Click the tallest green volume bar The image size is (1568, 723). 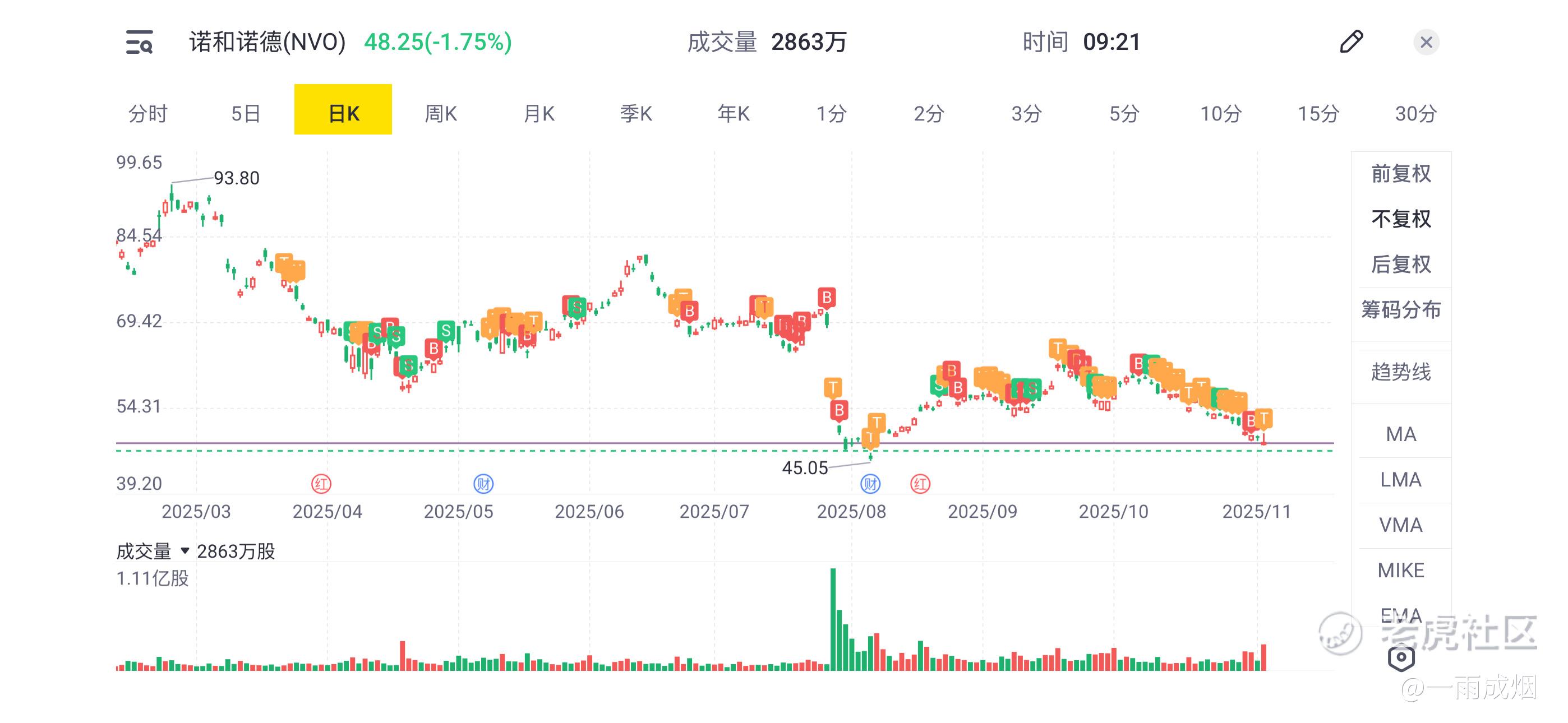[x=833, y=619]
